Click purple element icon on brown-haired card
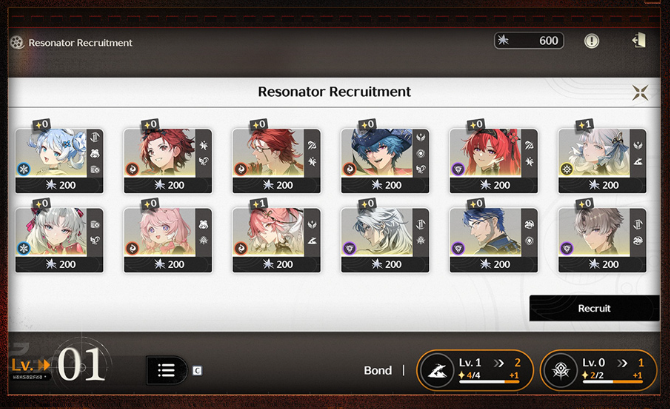 567,248
